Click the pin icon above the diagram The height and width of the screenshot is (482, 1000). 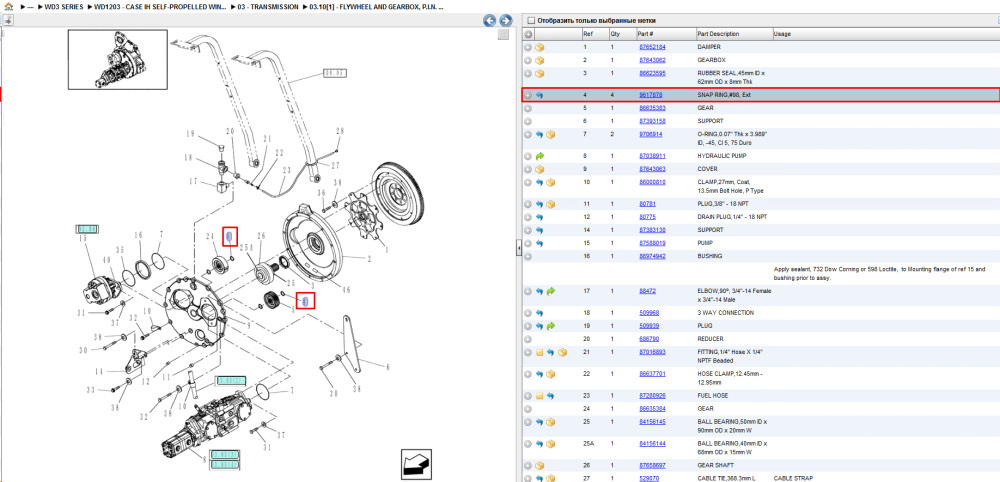pos(9,20)
